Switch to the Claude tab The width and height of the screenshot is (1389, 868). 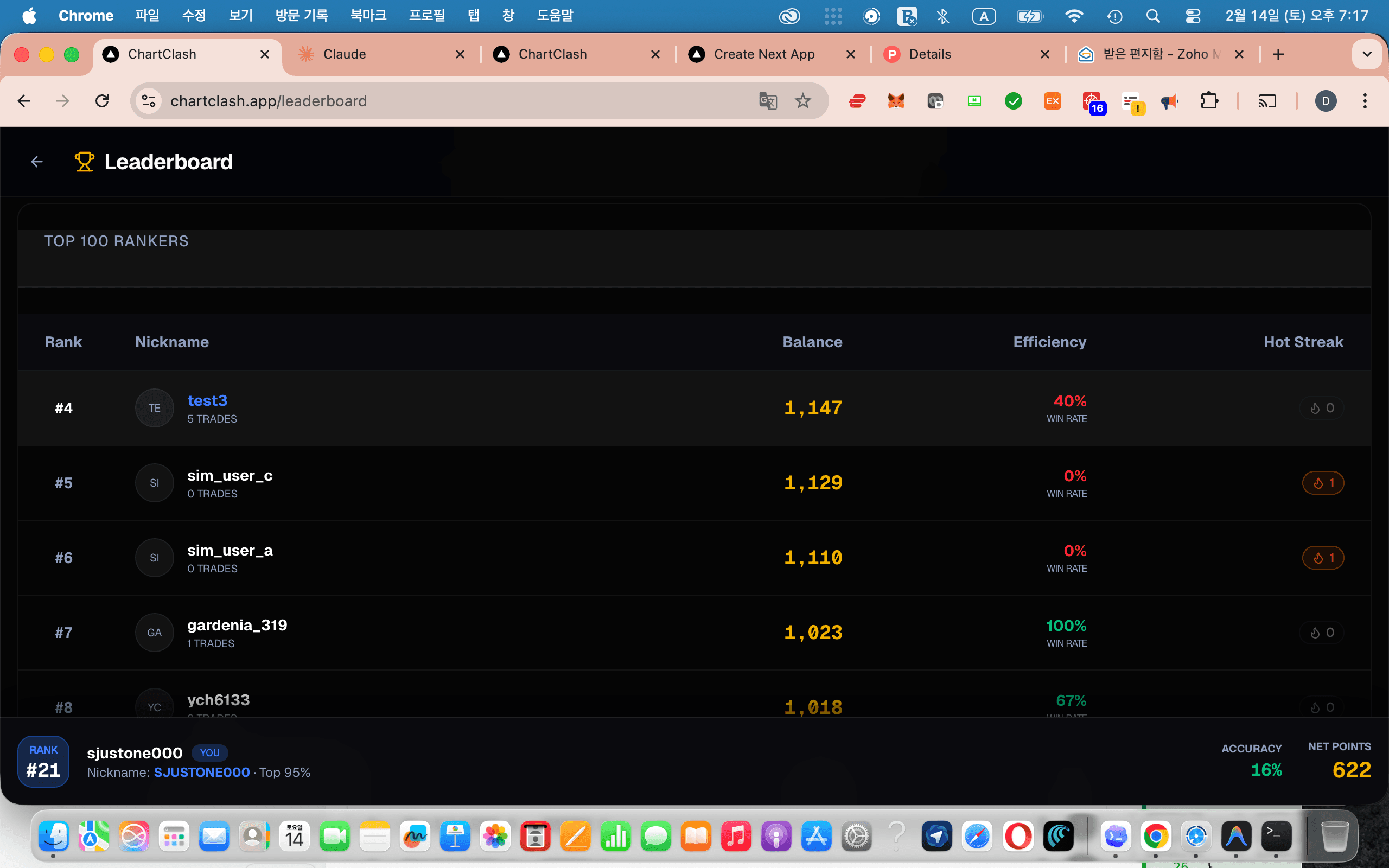(x=345, y=53)
